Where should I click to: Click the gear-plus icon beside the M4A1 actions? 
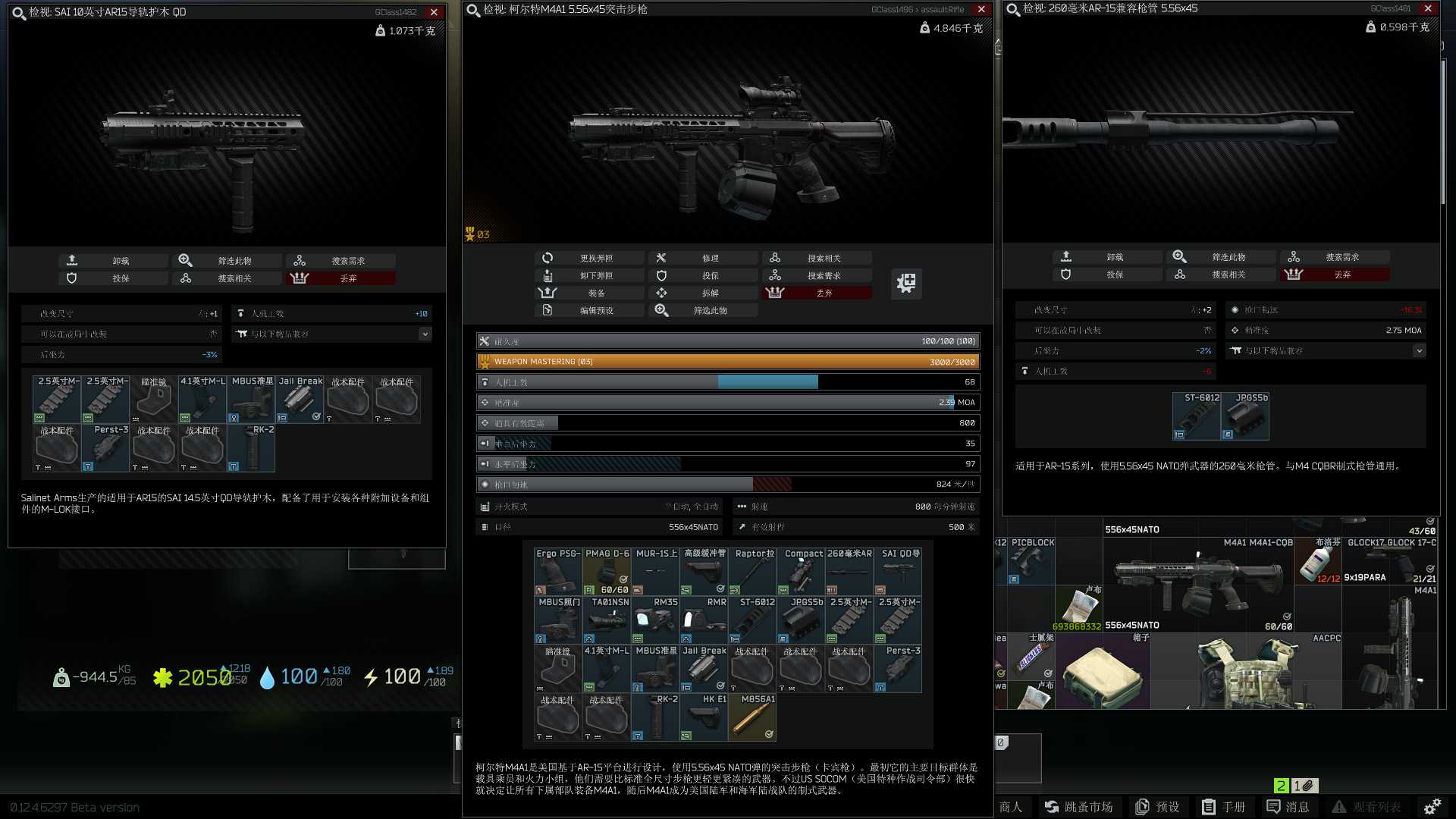(x=906, y=284)
